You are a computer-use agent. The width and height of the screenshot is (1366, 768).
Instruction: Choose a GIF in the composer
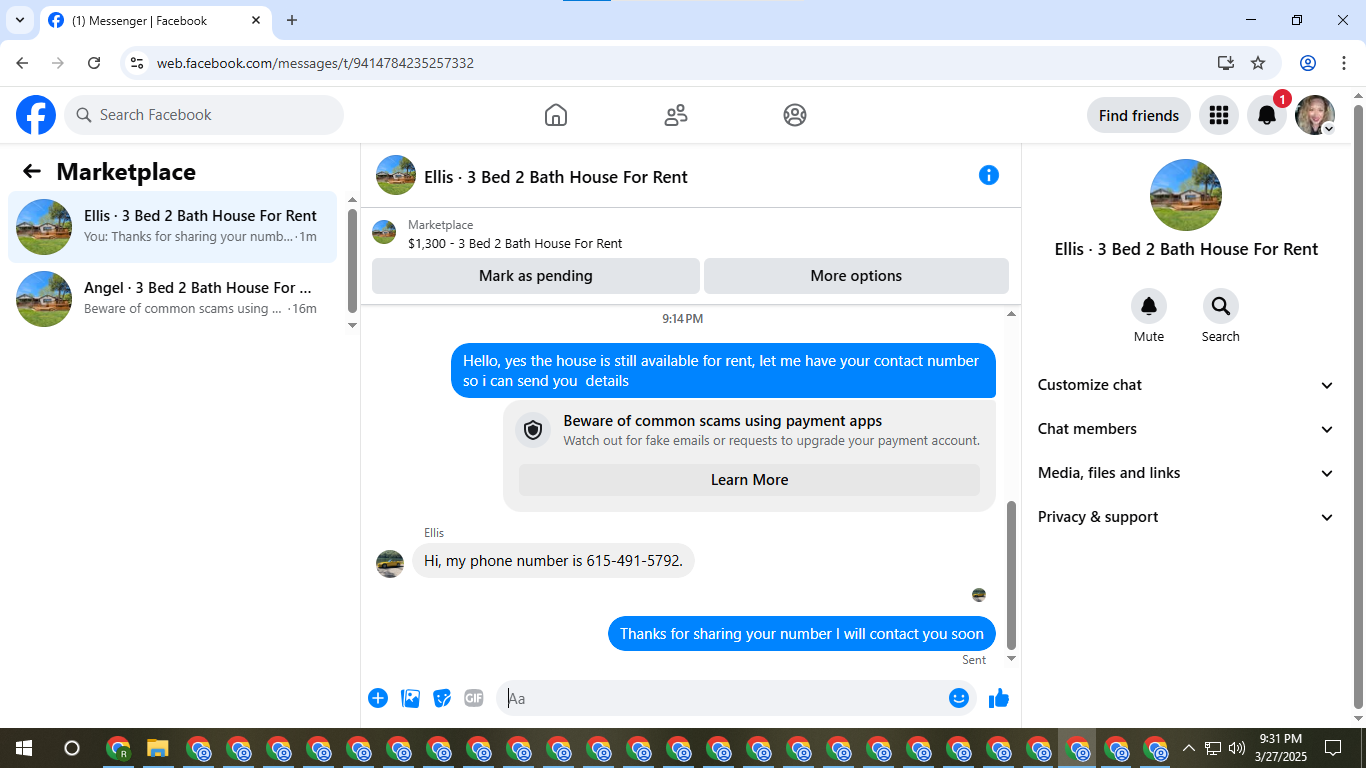(474, 698)
